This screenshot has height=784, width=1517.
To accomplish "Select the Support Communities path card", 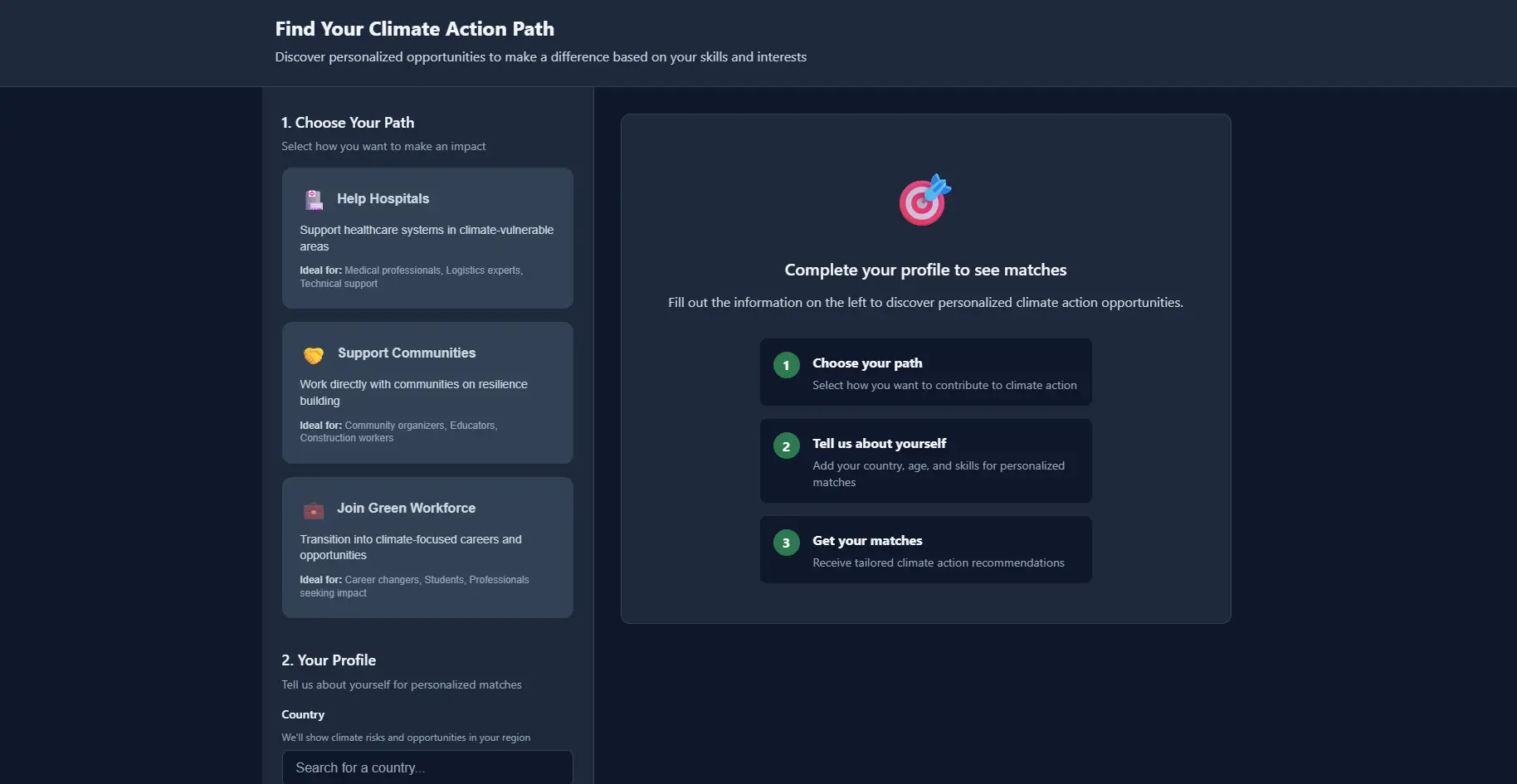I will [427, 393].
